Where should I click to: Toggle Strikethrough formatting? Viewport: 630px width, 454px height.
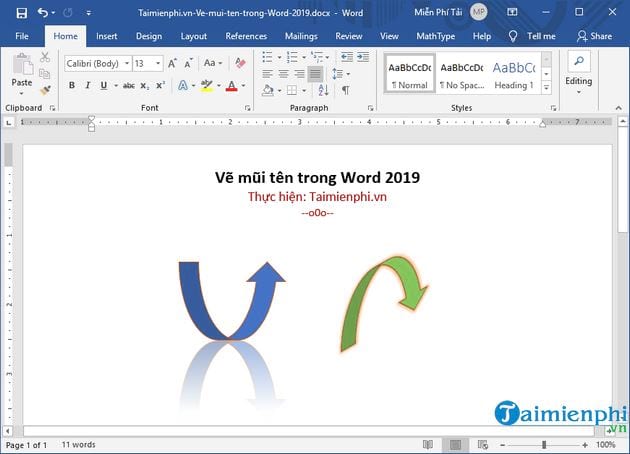click(x=129, y=86)
